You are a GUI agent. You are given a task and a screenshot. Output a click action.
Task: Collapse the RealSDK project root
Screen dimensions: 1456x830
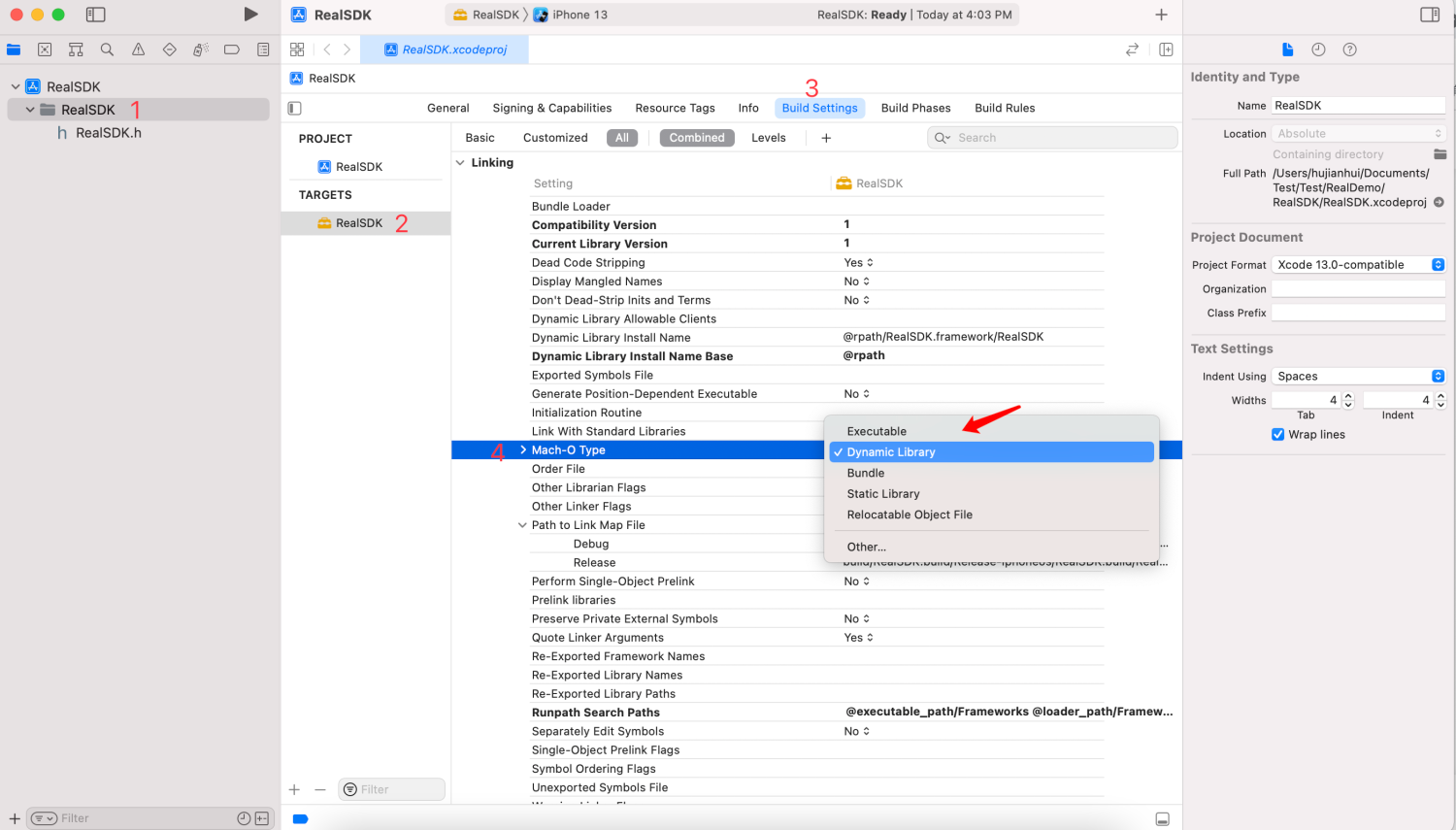[x=16, y=86]
